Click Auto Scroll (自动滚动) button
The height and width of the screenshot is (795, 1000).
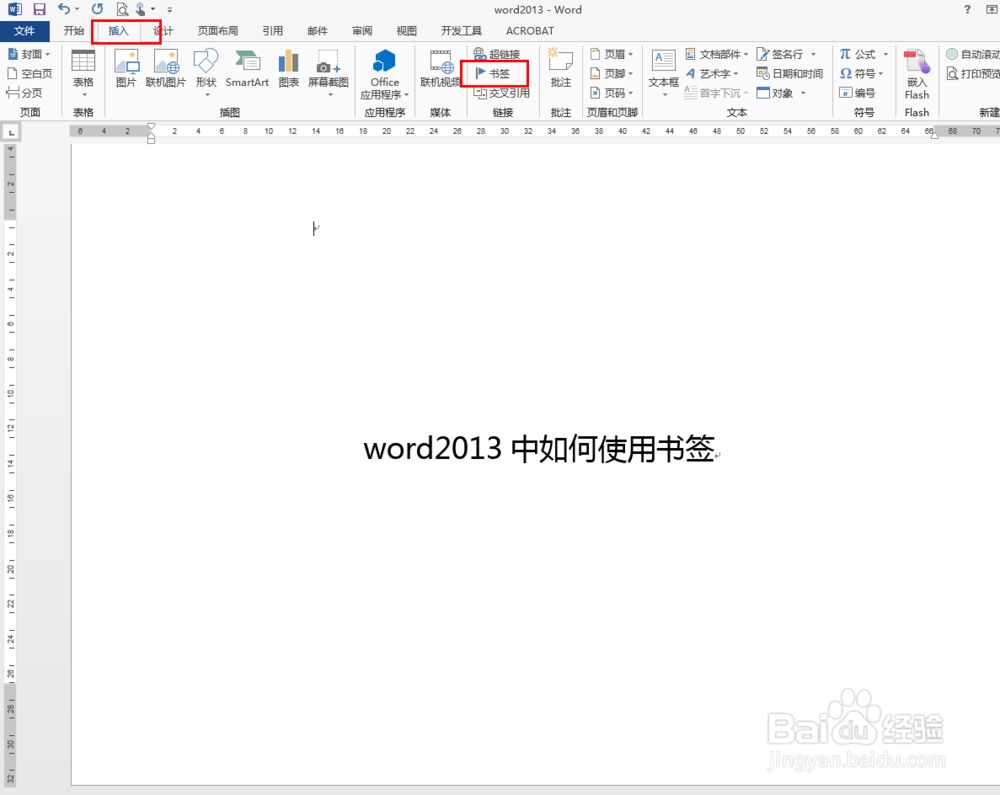tap(973, 54)
